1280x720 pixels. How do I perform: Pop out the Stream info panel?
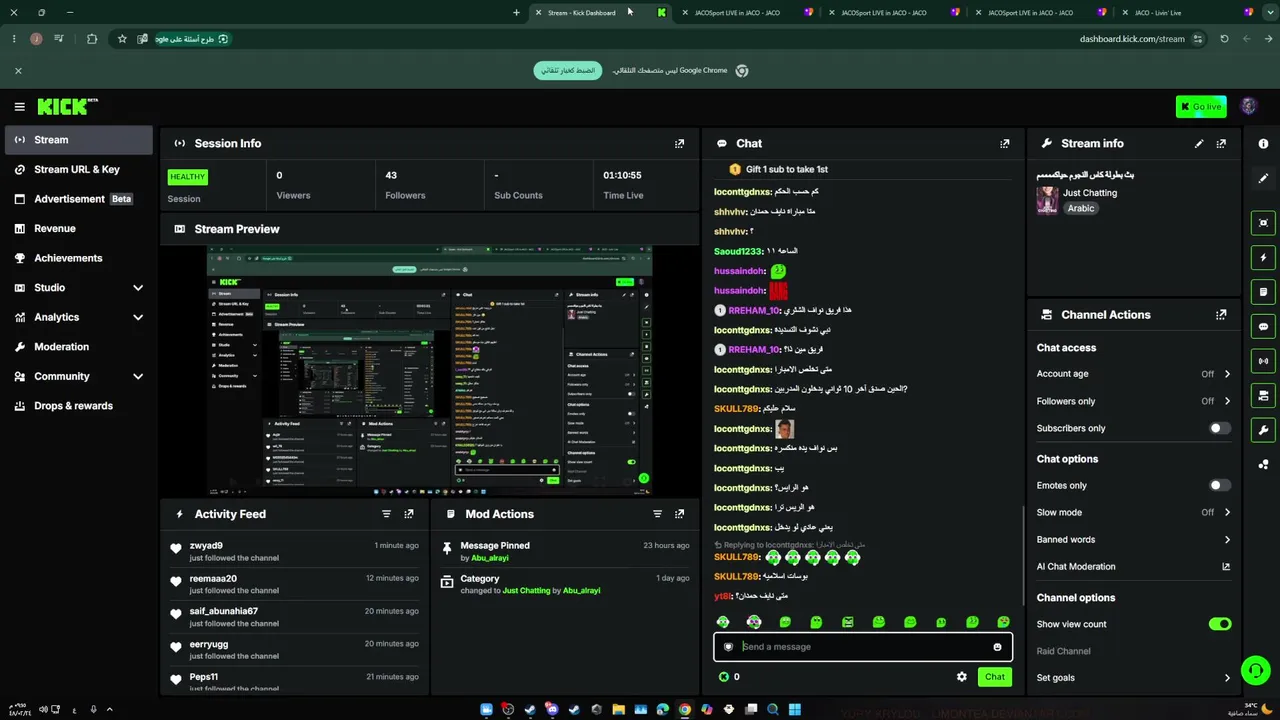(1221, 143)
